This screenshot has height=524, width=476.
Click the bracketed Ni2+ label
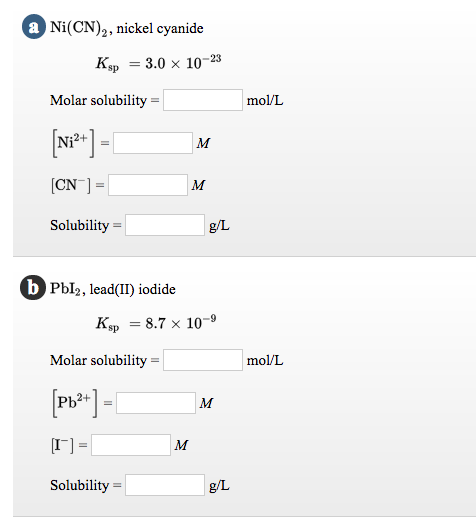tap(73, 143)
